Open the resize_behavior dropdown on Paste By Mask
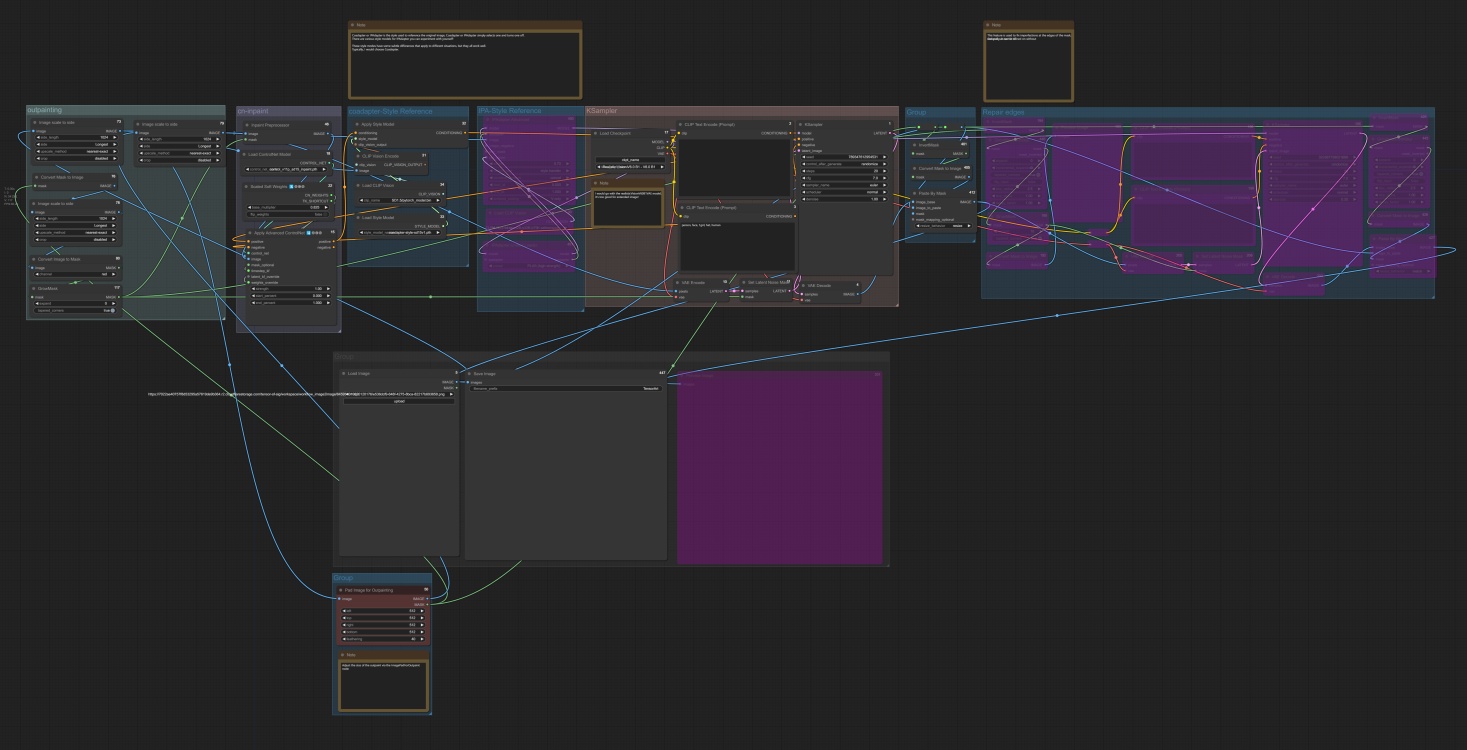This screenshot has width=1467, height=750. (x=943, y=226)
